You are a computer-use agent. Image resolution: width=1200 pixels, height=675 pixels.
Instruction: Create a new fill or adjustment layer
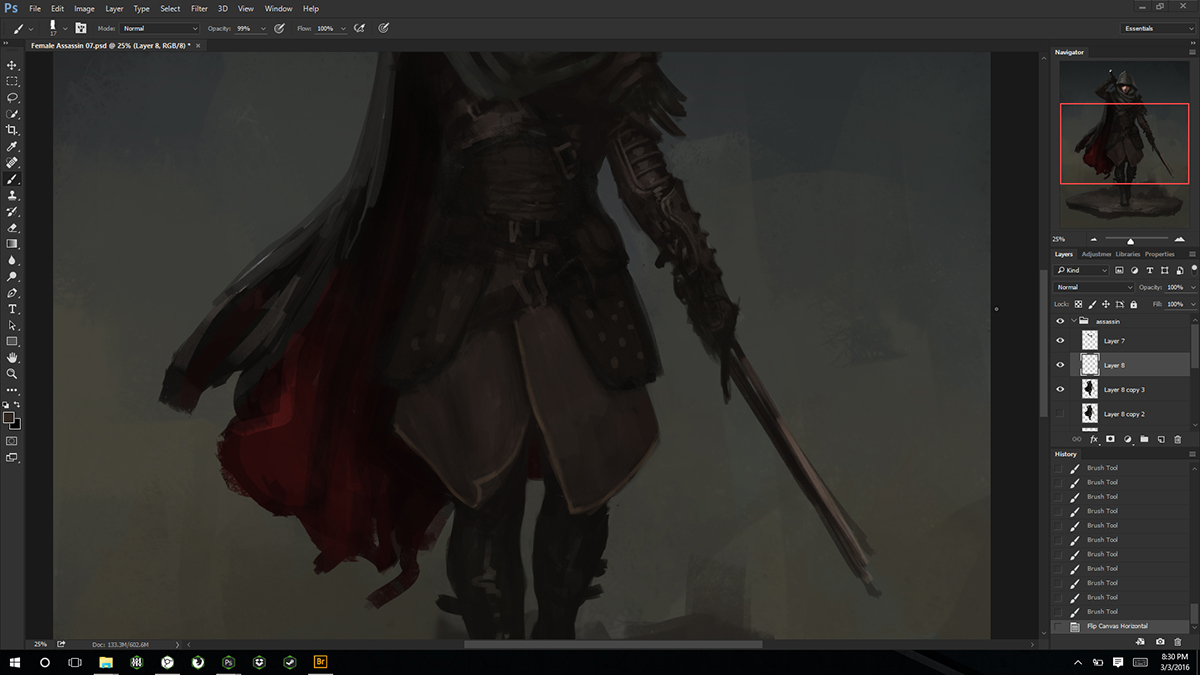click(x=1127, y=439)
